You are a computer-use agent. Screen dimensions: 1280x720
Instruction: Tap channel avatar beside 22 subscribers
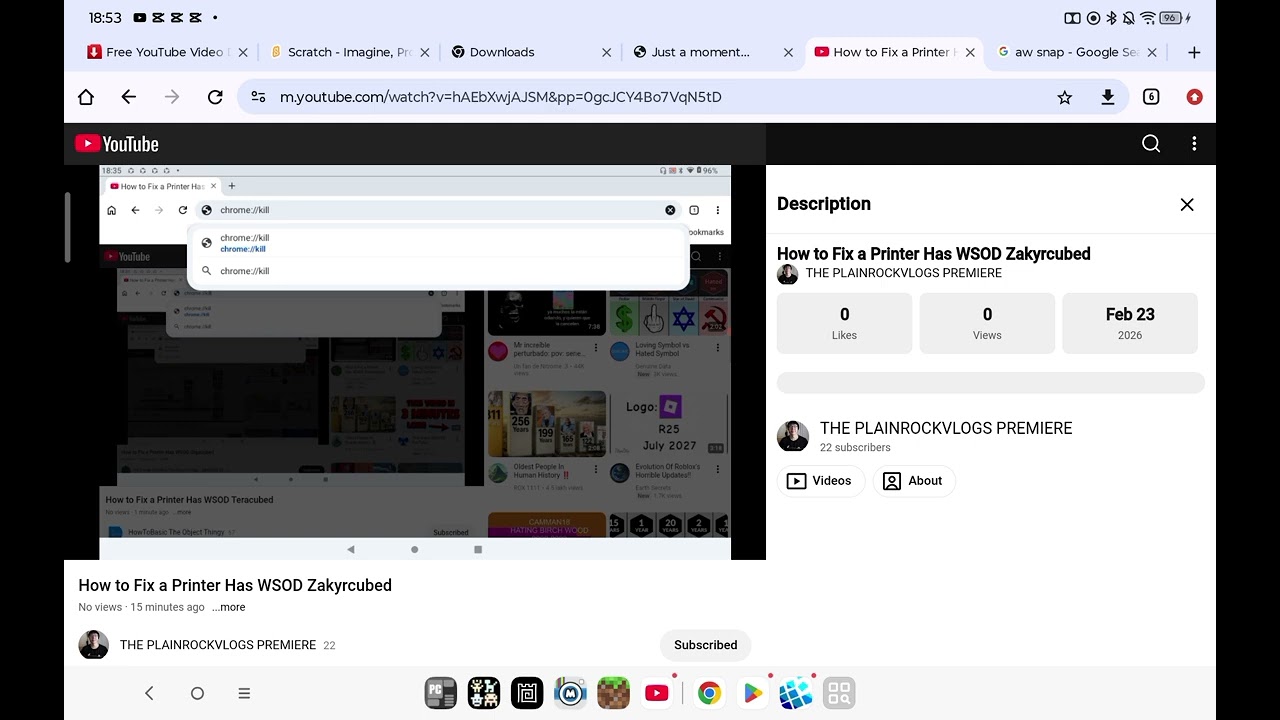point(793,436)
